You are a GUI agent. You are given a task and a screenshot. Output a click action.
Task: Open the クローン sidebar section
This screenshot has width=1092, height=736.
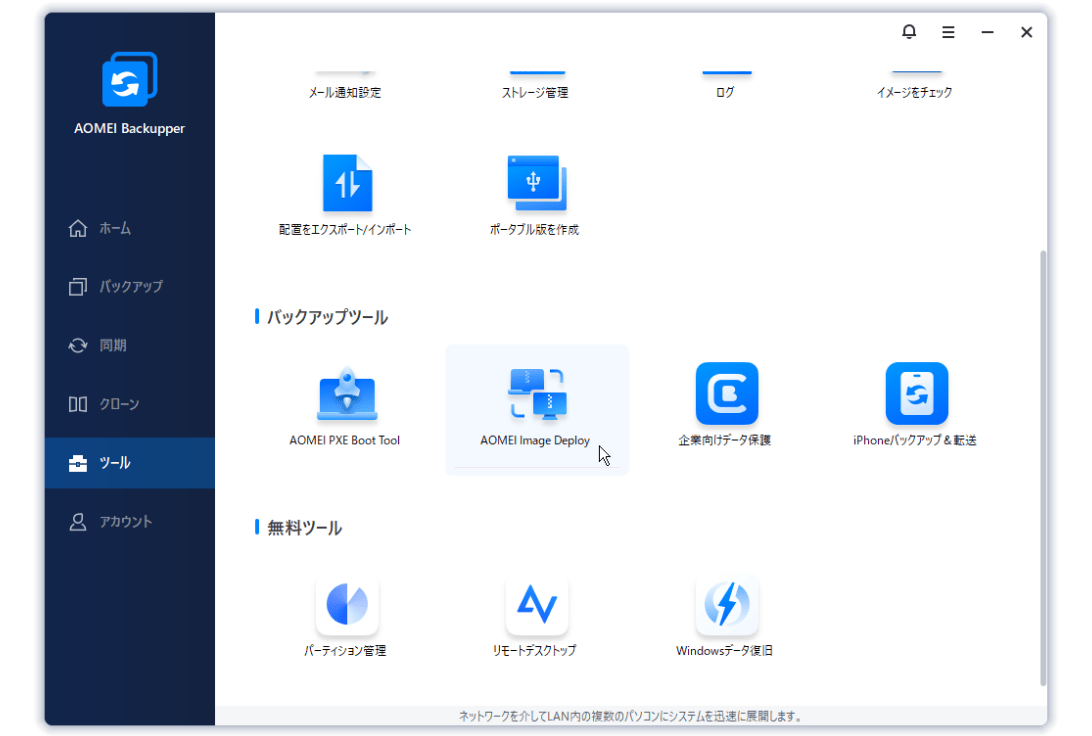[x=130, y=404]
